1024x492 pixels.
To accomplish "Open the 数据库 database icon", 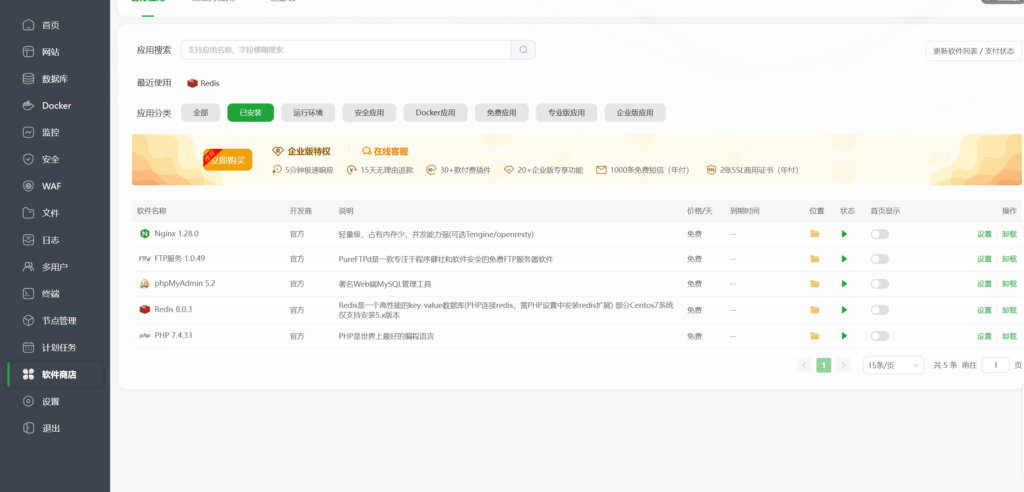I will pos(28,79).
